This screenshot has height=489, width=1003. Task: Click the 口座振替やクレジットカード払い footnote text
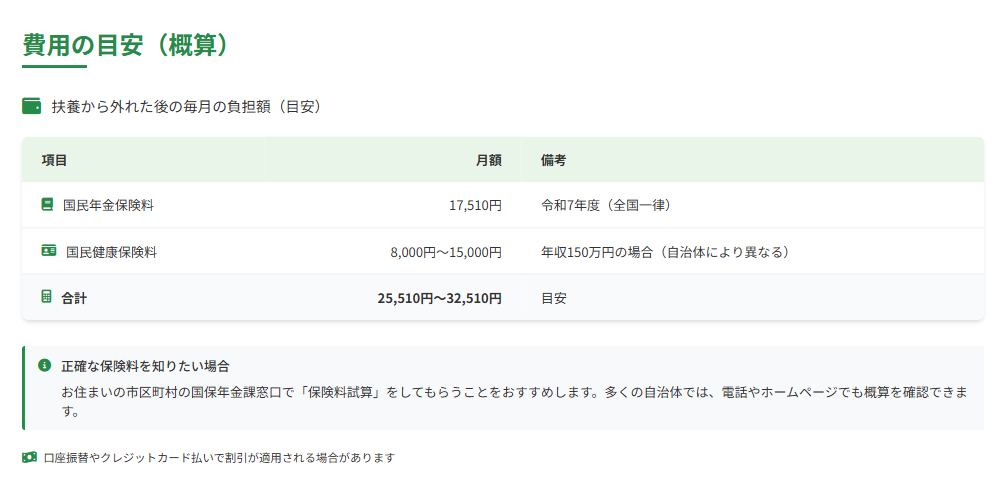(x=219, y=458)
